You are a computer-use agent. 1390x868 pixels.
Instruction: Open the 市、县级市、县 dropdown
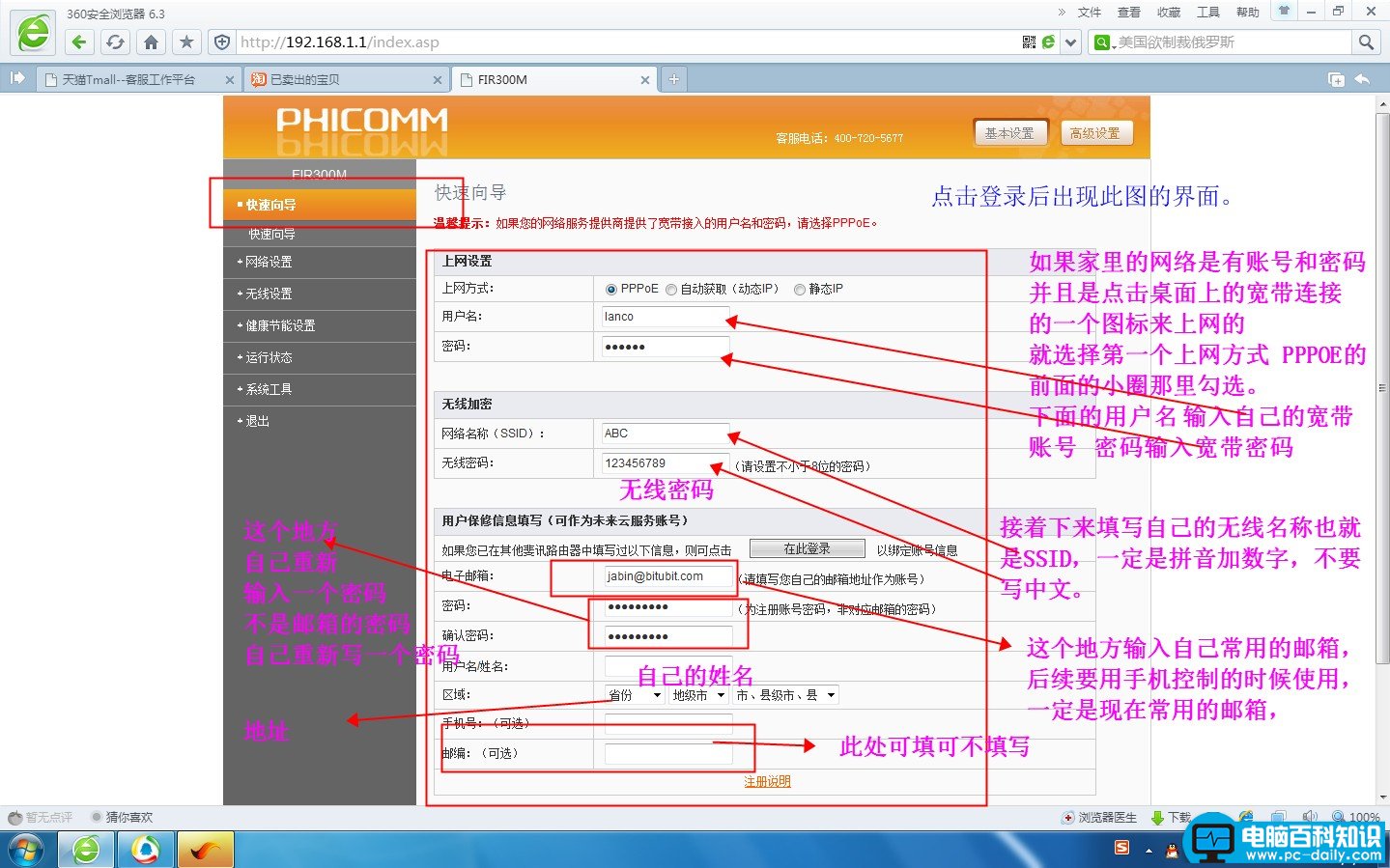point(785,695)
